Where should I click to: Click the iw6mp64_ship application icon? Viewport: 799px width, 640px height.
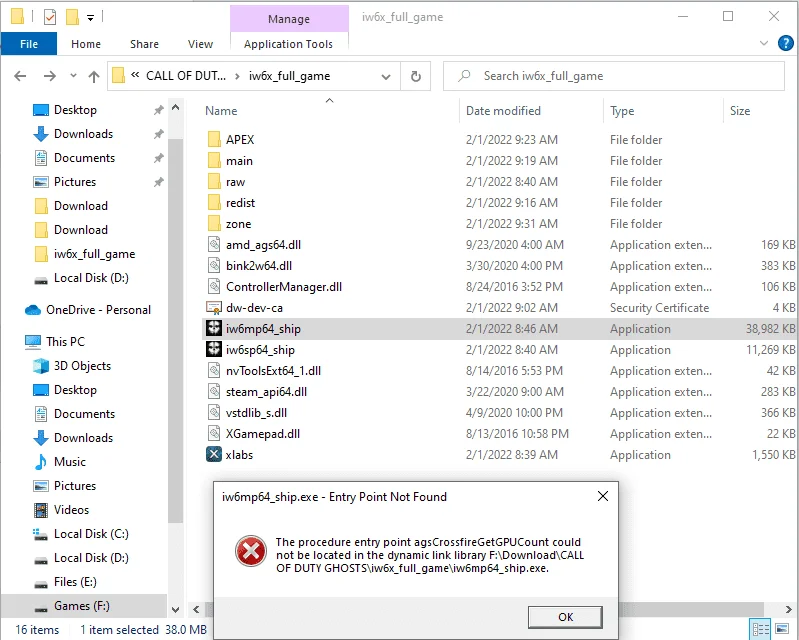[x=214, y=328]
